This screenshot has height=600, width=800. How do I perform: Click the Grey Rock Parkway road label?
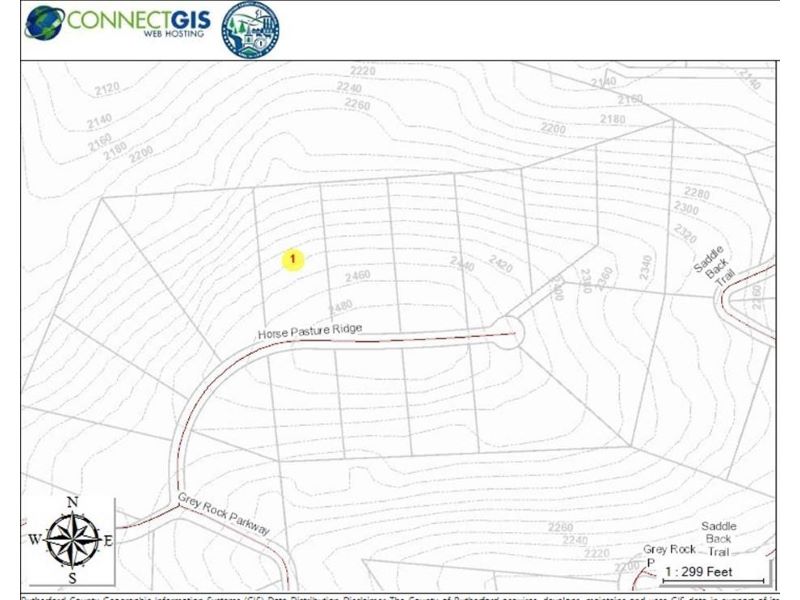(223, 514)
